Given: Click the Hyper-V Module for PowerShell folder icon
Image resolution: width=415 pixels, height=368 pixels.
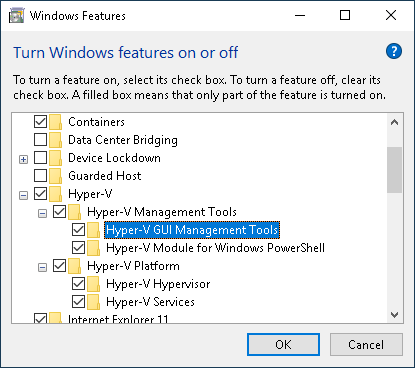Looking at the screenshot, I should click(94, 248).
